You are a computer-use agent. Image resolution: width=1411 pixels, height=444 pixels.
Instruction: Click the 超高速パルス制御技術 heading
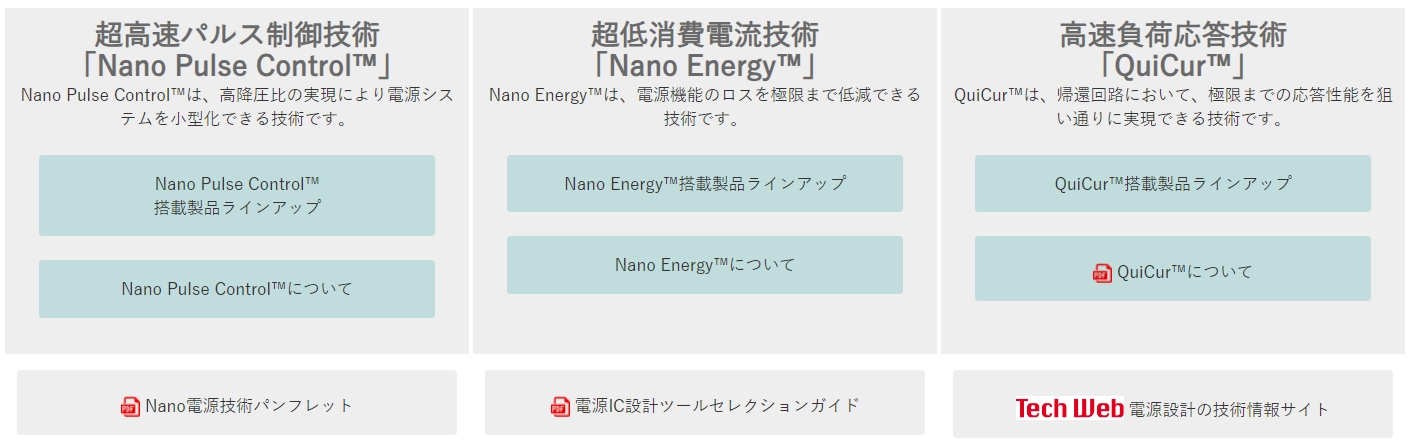tap(237, 35)
